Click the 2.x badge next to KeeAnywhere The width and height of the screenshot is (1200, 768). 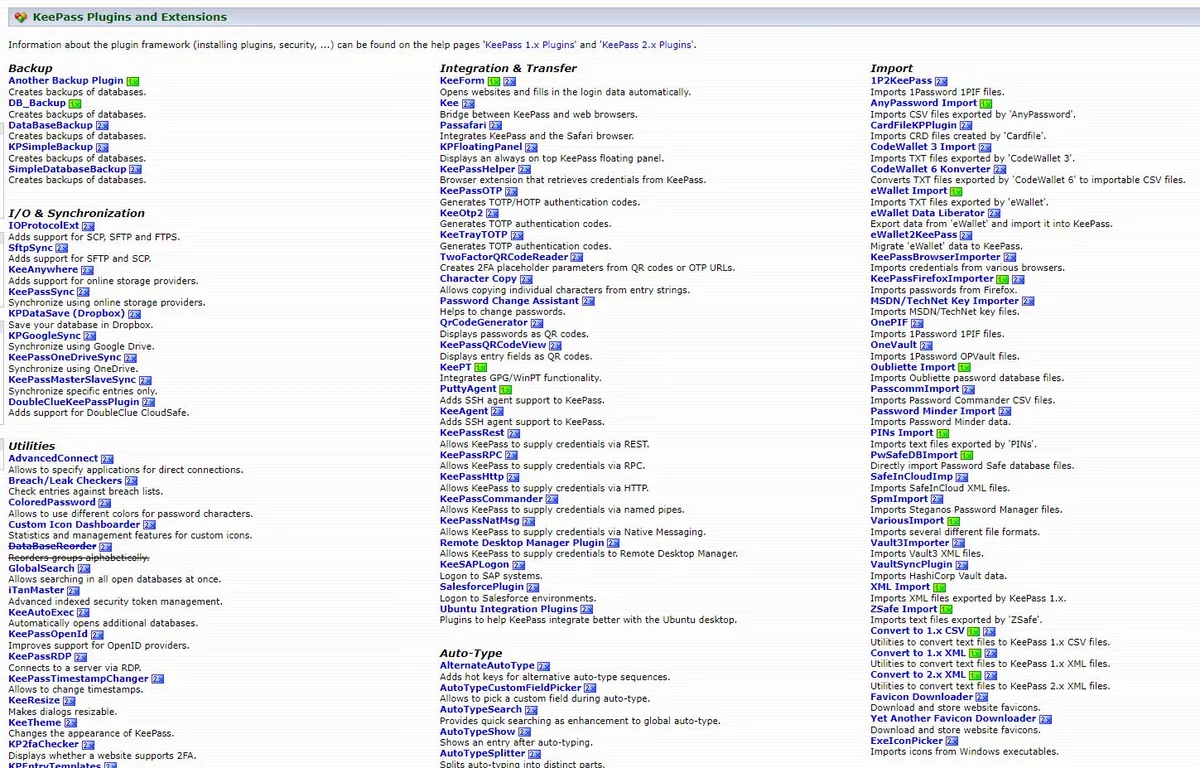click(87, 270)
